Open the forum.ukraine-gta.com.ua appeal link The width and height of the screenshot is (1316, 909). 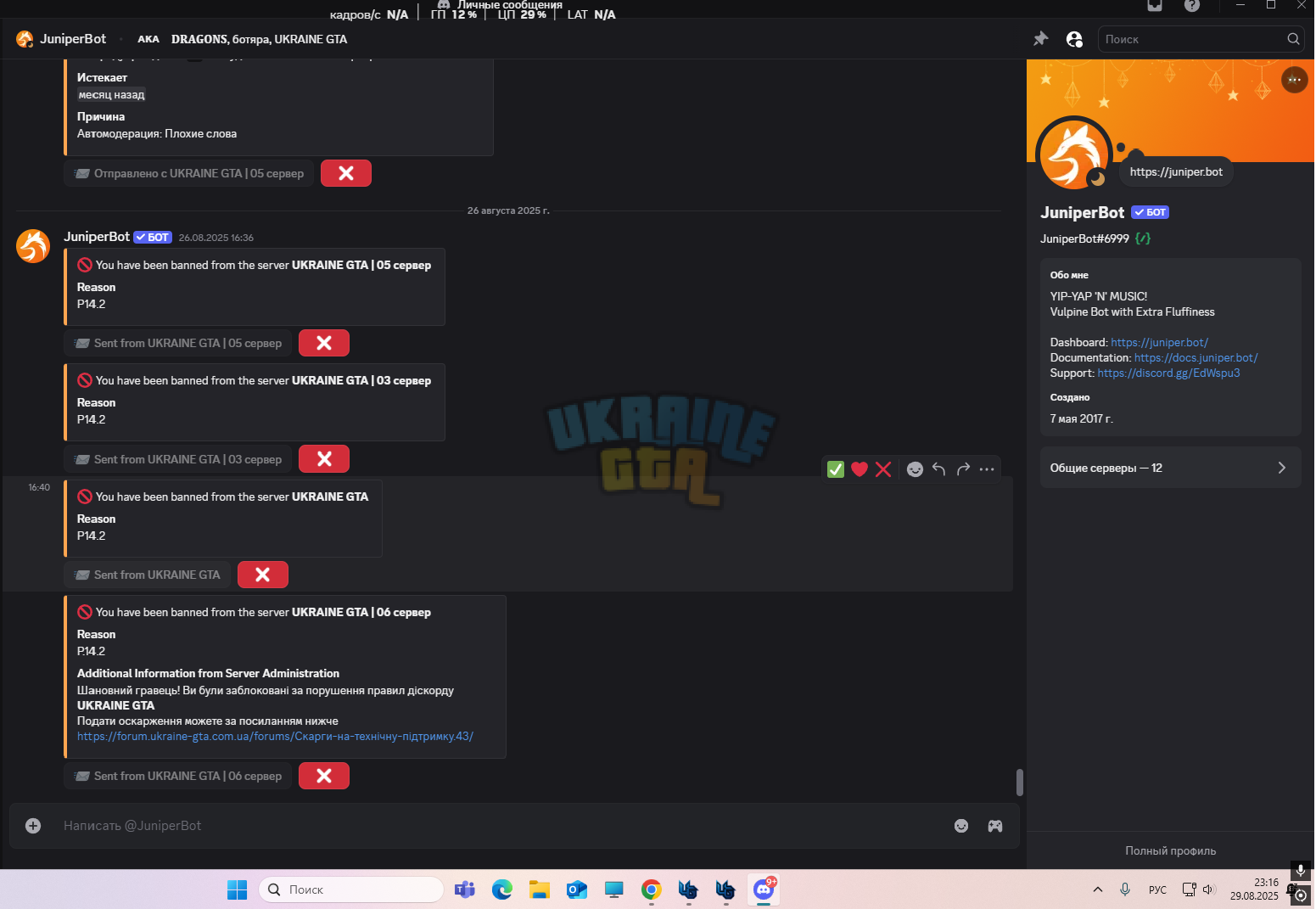(275, 736)
